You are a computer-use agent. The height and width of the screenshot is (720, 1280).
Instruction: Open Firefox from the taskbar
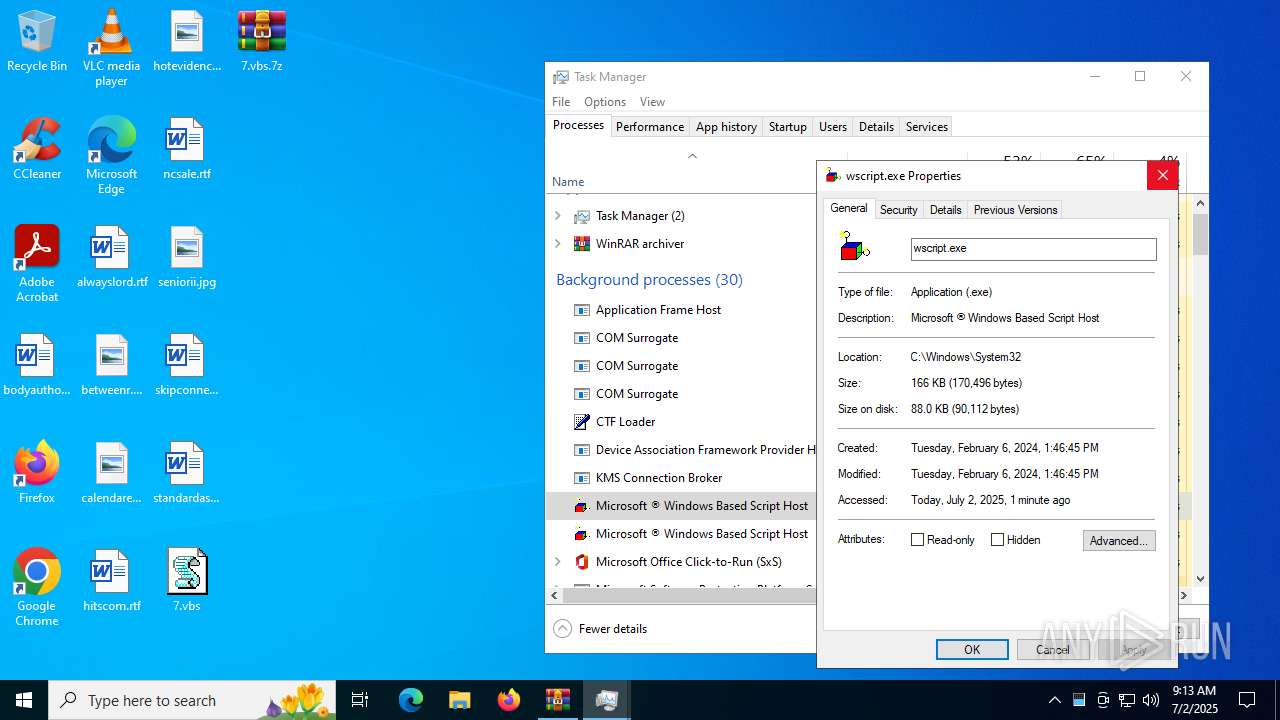tap(509, 700)
